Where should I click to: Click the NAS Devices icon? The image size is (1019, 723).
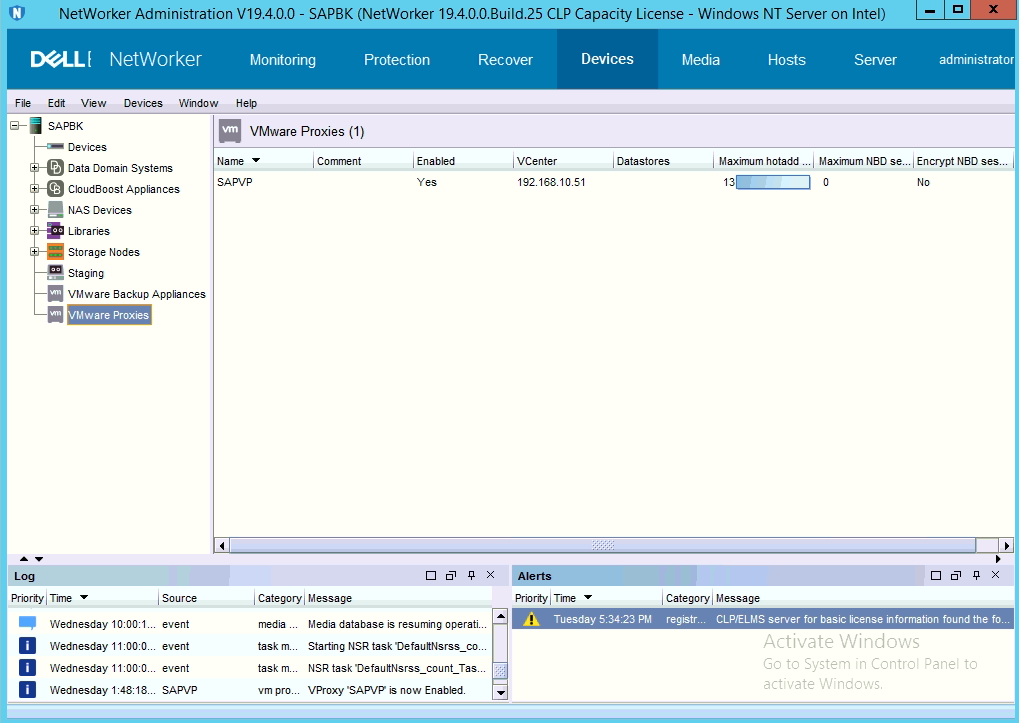(56, 210)
